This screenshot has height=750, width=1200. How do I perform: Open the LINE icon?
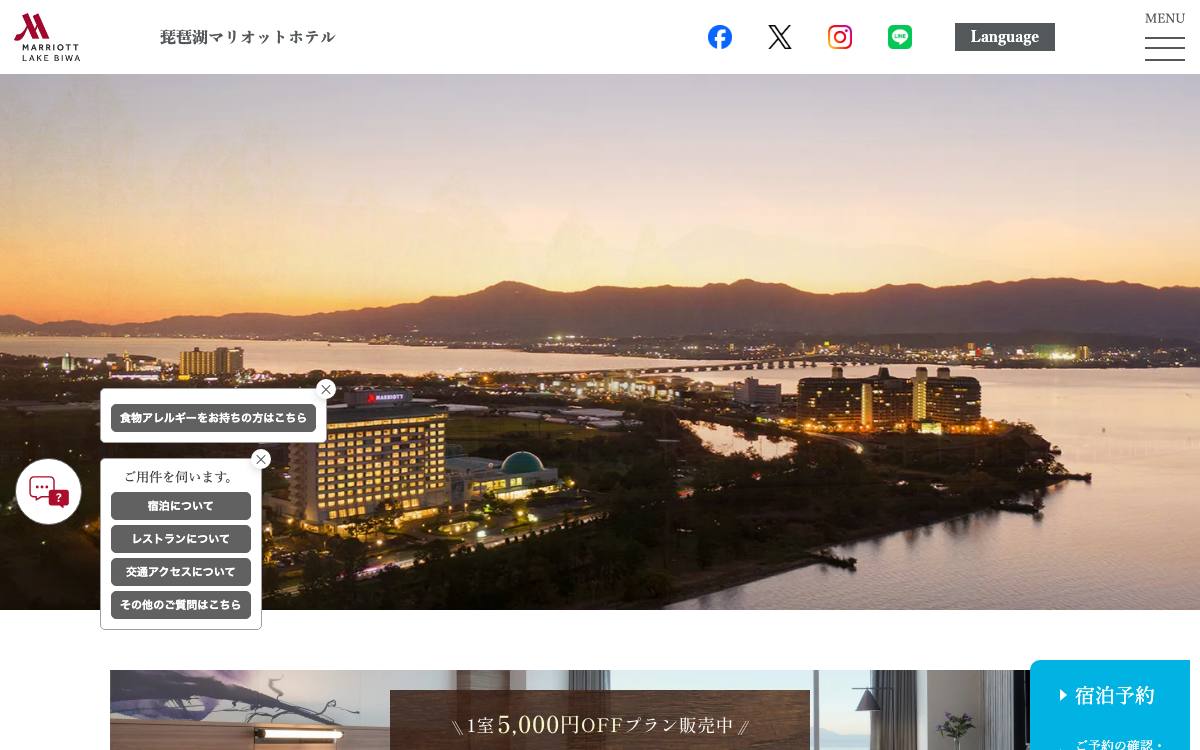(900, 37)
